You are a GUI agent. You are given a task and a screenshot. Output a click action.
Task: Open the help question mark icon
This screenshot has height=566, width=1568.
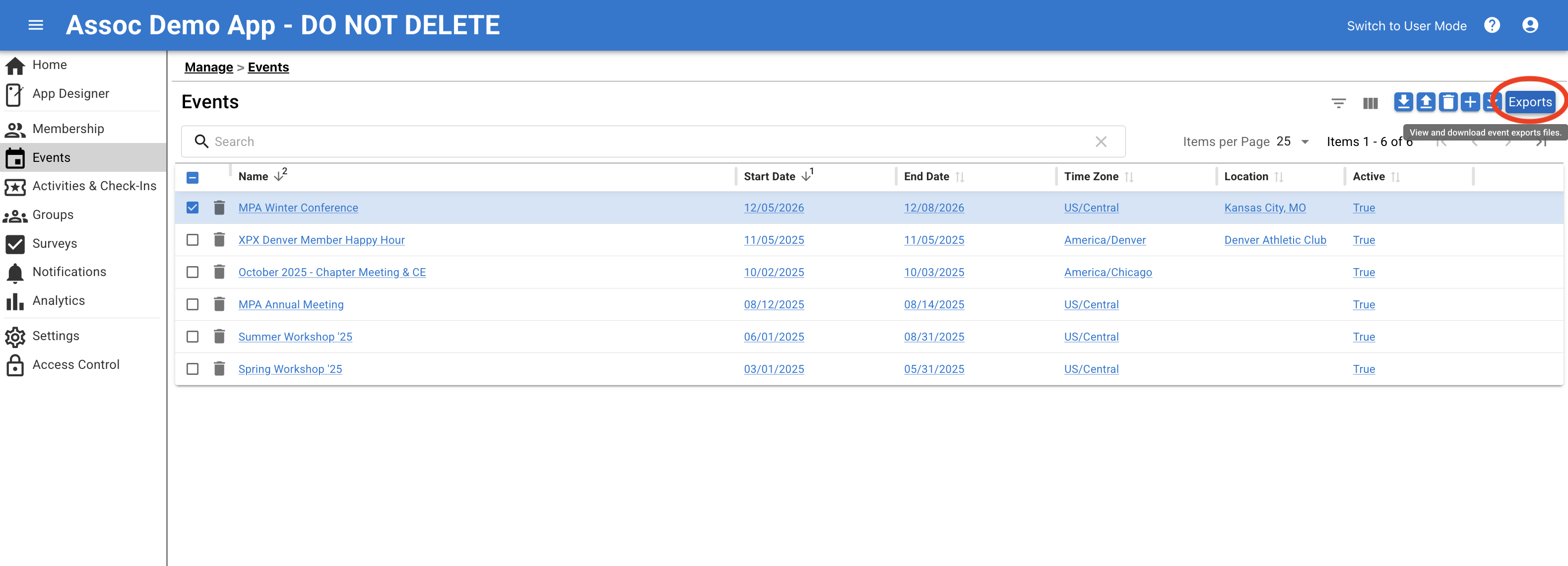pos(1492,25)
